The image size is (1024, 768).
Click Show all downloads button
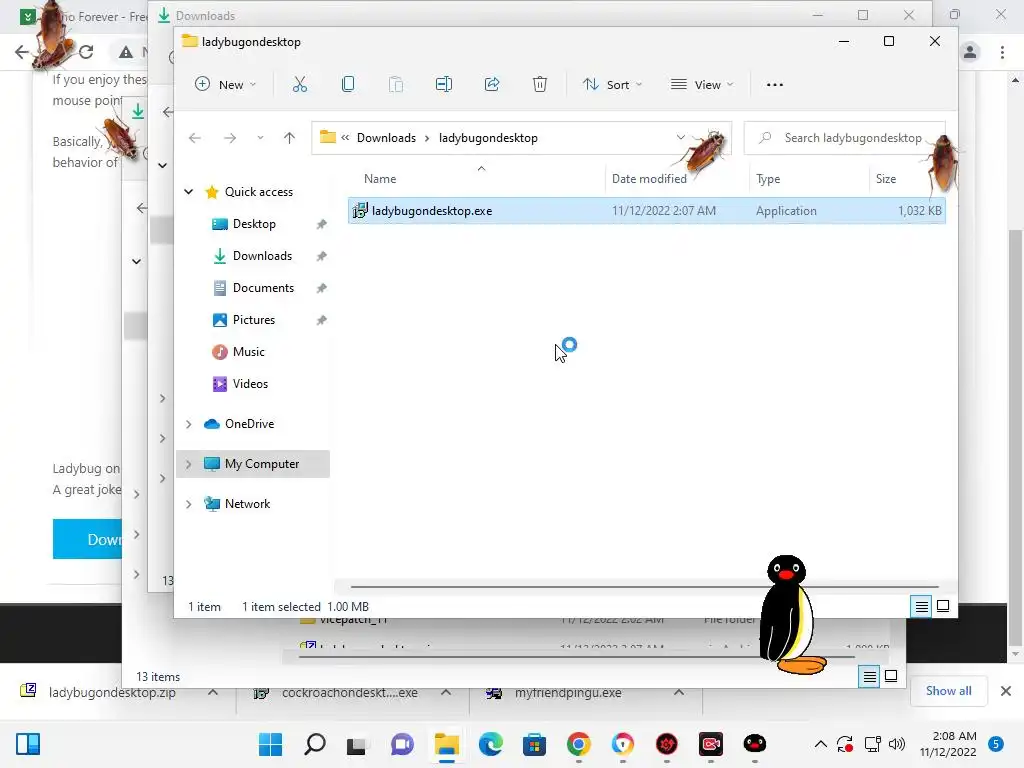pos(948,691)
